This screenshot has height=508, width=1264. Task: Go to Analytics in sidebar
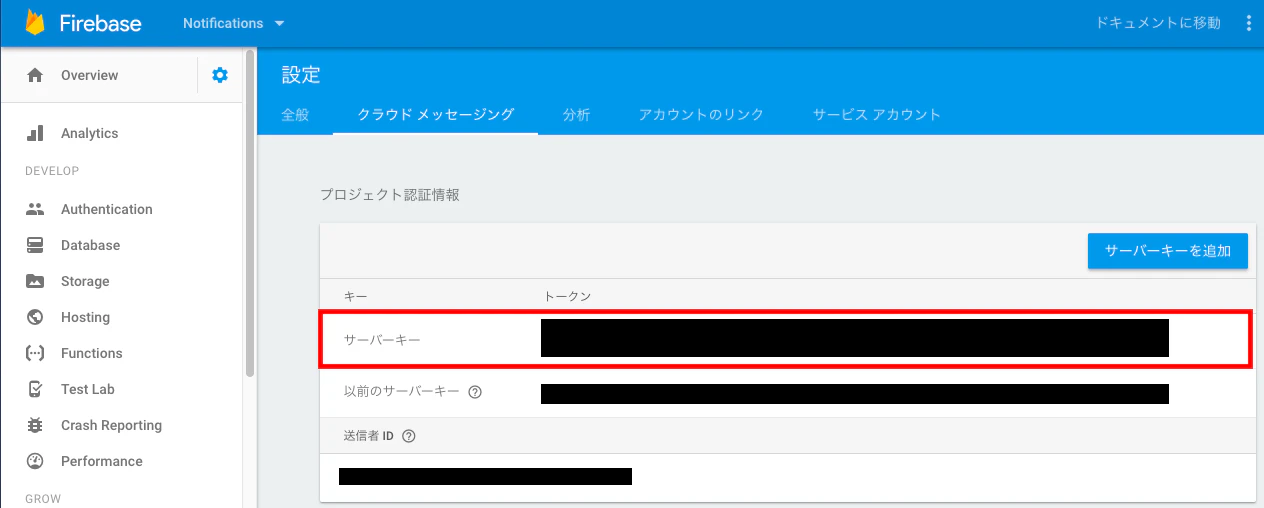pyautogui.click(x=89, y=133)
